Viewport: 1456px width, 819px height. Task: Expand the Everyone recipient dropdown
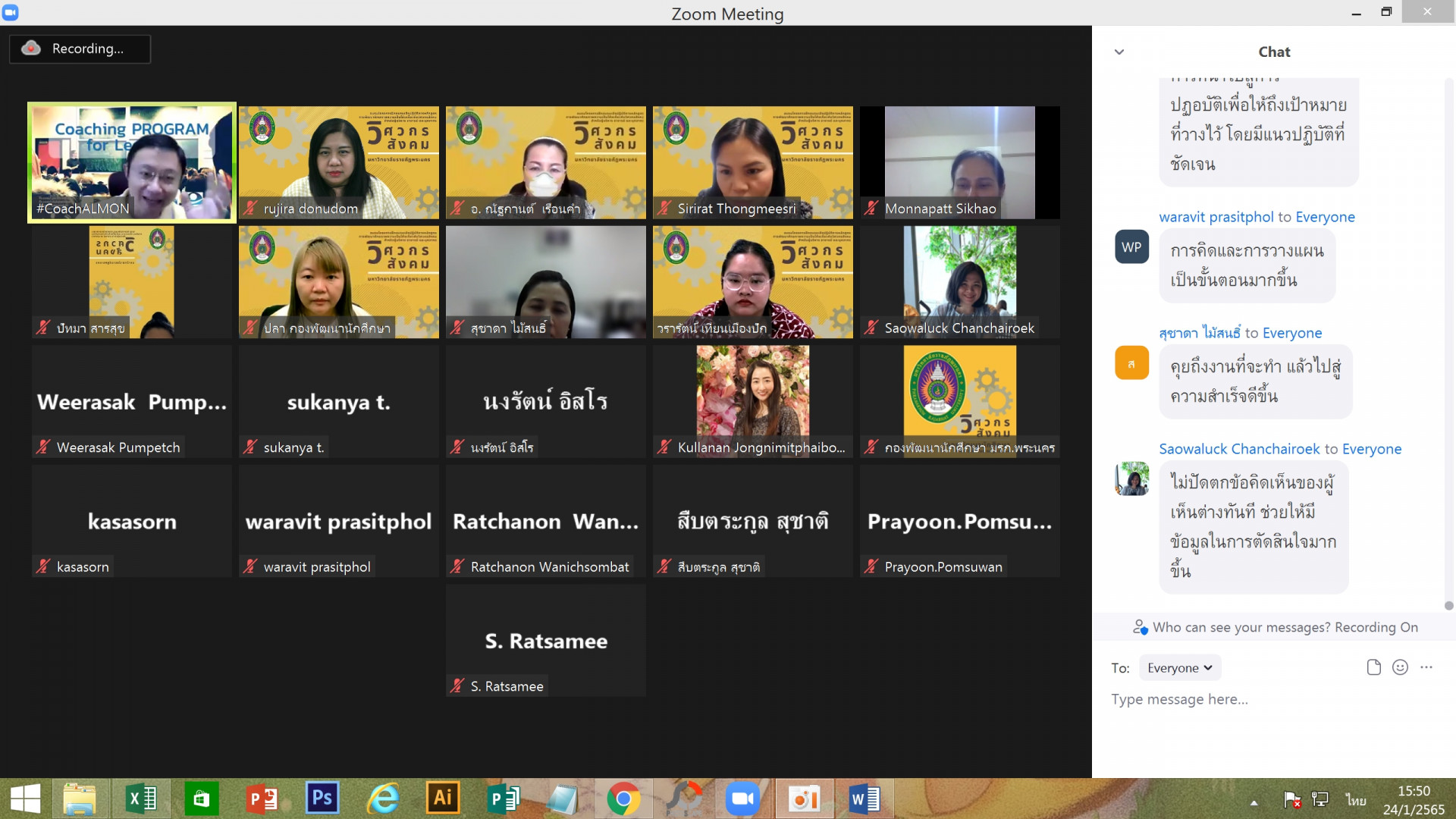[1179, 668]
